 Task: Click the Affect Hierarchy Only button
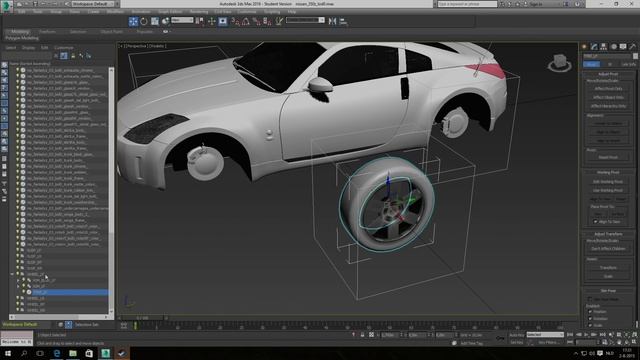pos(608,106)
